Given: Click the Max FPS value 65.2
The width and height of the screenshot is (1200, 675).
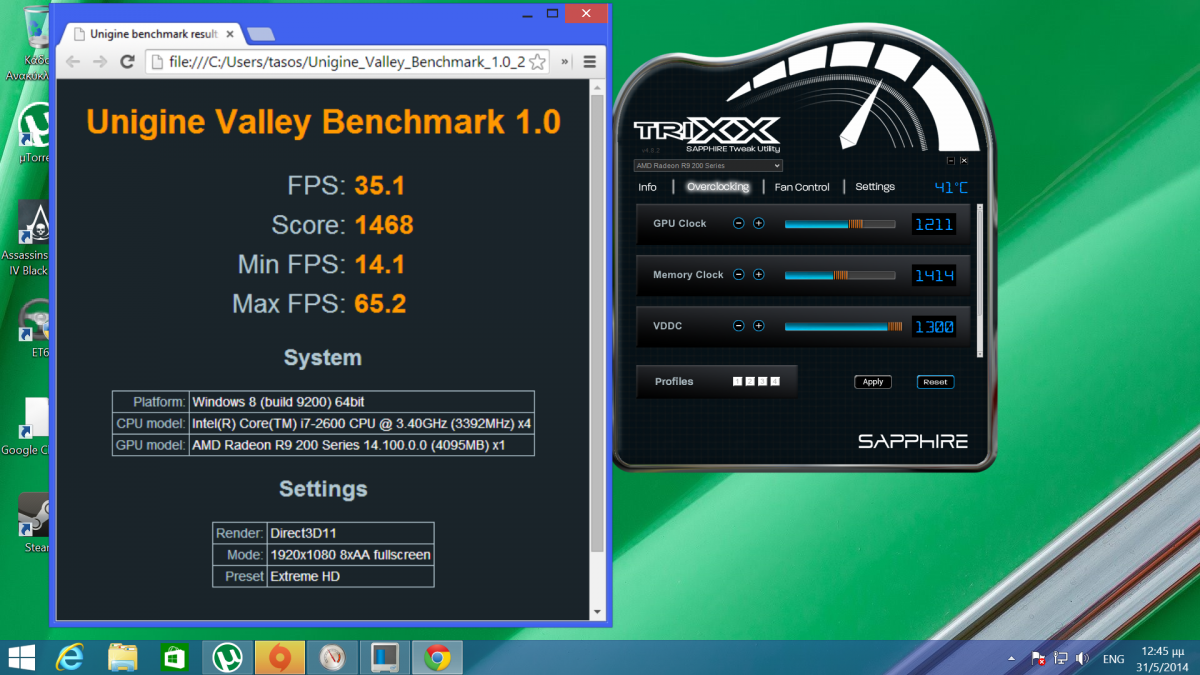Looking at the screenshot, I should tap(381, 304).
